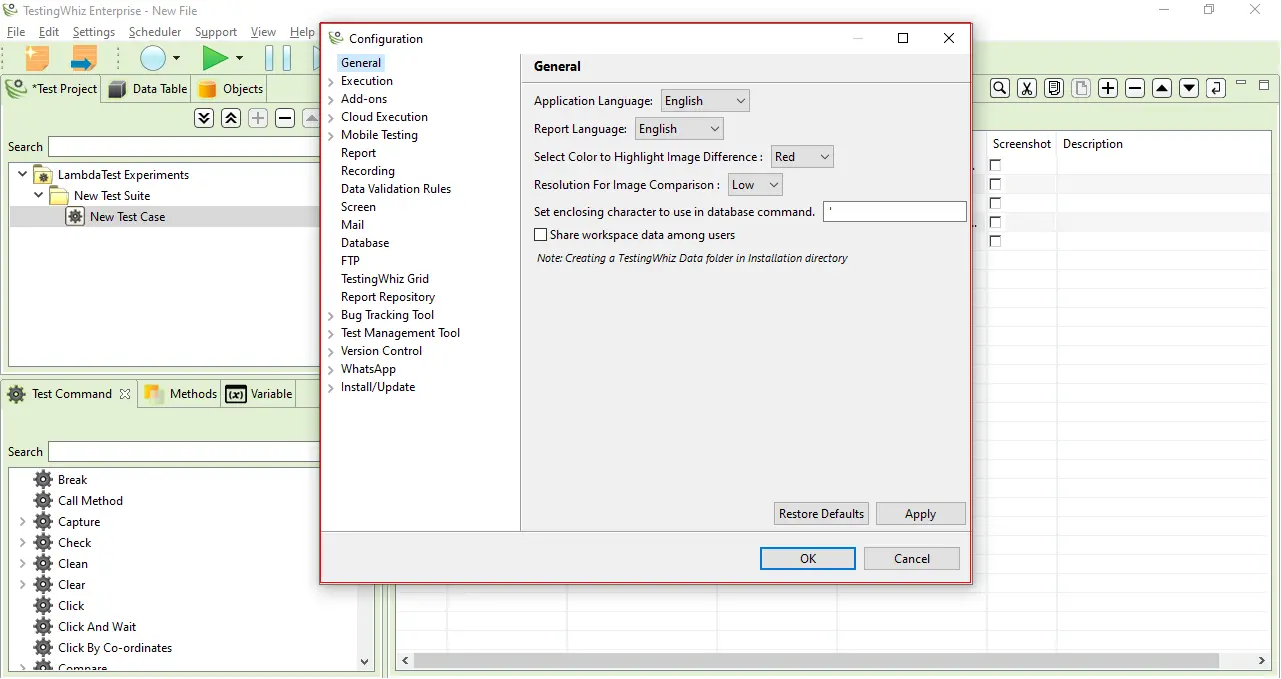Open search using the magnifier icon

click(x=999, y=88)
